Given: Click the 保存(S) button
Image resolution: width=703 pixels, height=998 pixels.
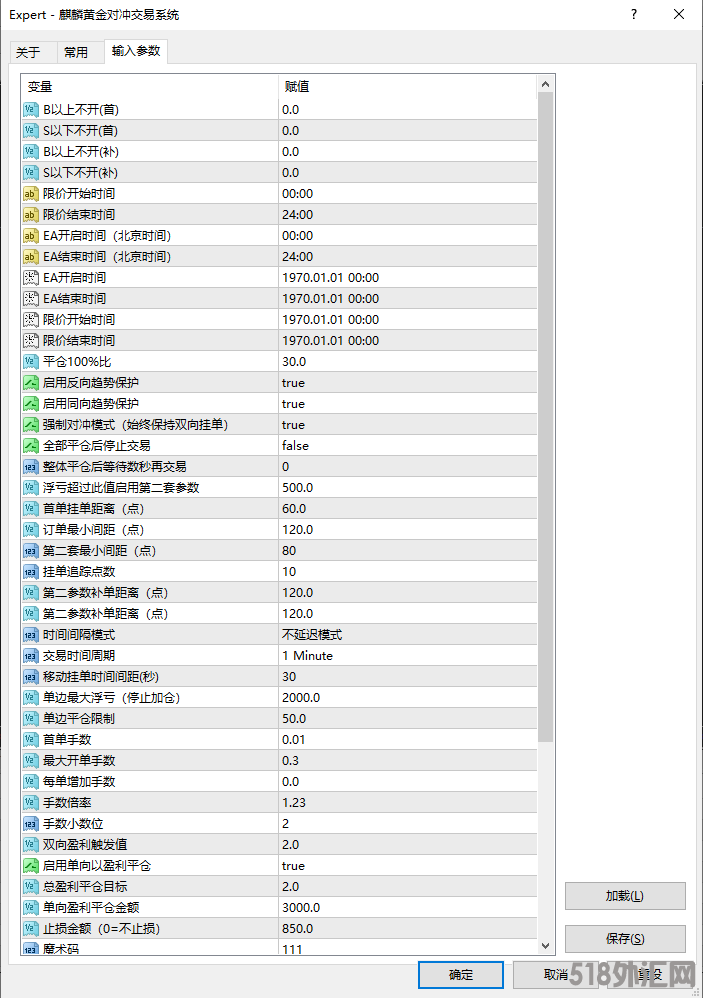Looking at the screenshot, I should tap(625, 938).
